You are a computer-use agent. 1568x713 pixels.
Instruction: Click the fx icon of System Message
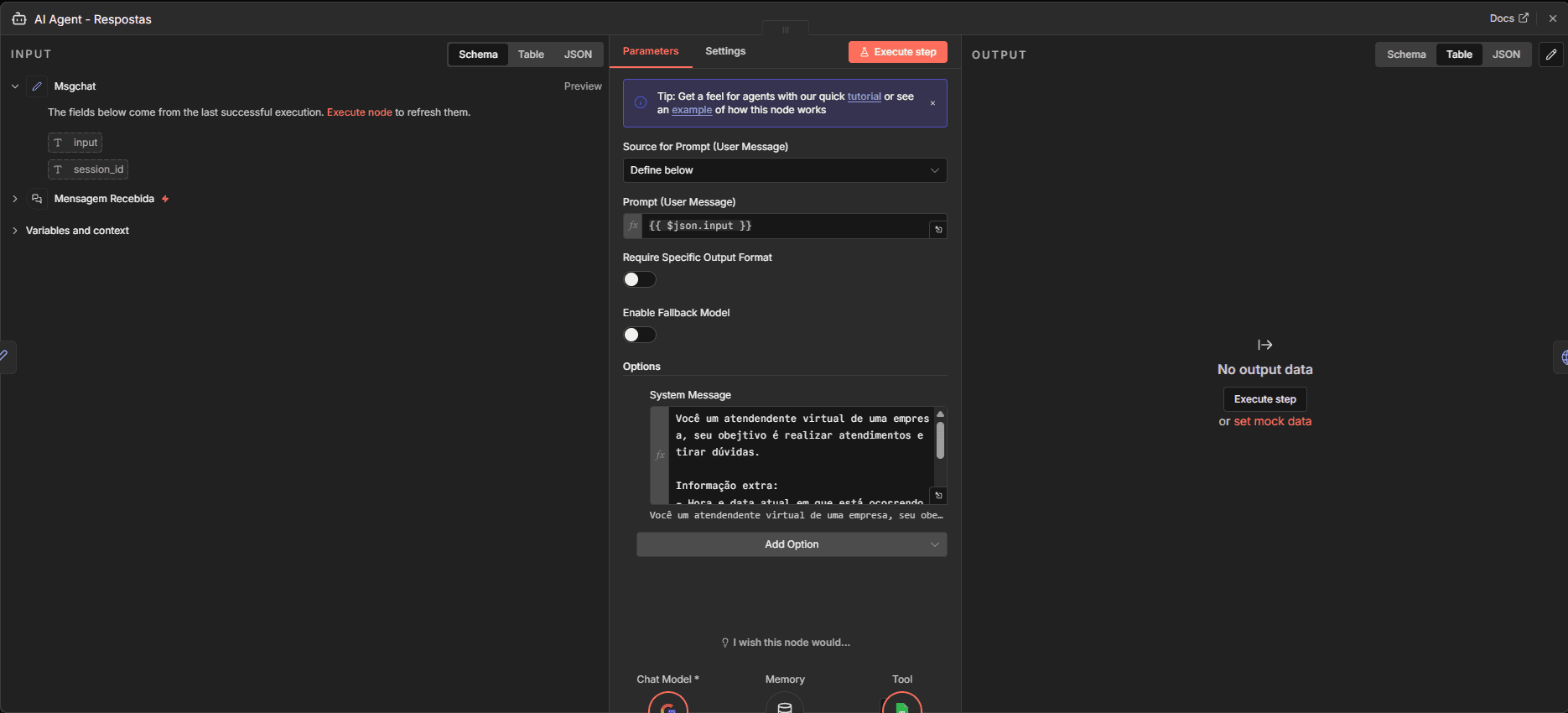660,455
